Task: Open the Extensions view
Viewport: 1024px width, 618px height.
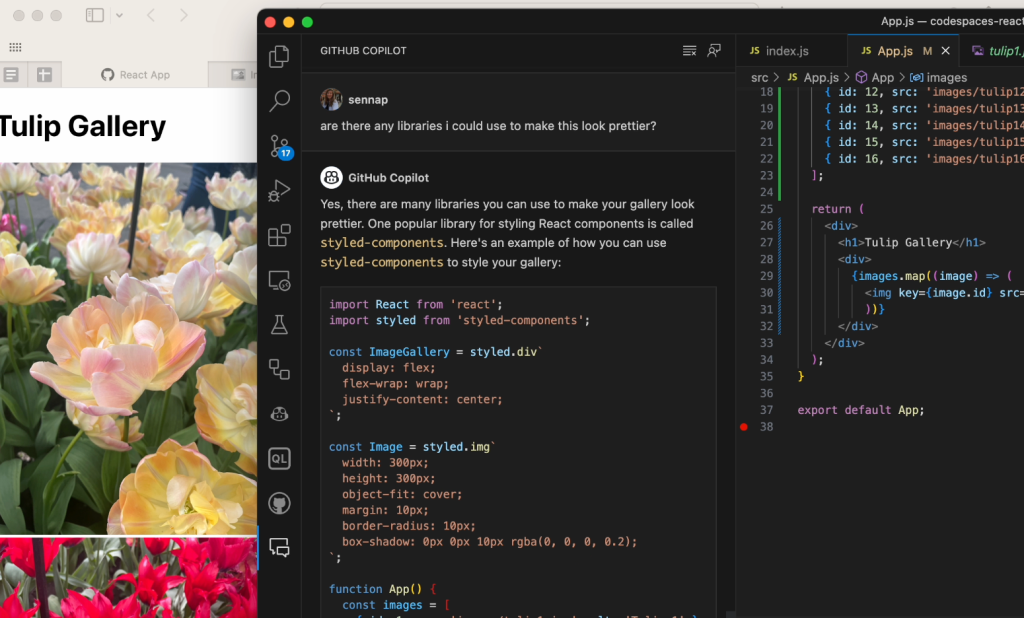Action: click(x=279, y=234)
